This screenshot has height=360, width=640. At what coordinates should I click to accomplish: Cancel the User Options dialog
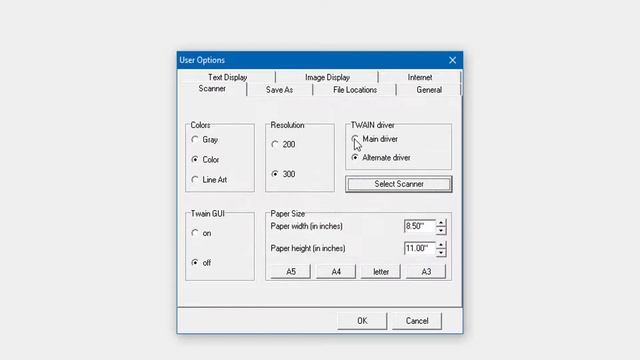[417, 321]
